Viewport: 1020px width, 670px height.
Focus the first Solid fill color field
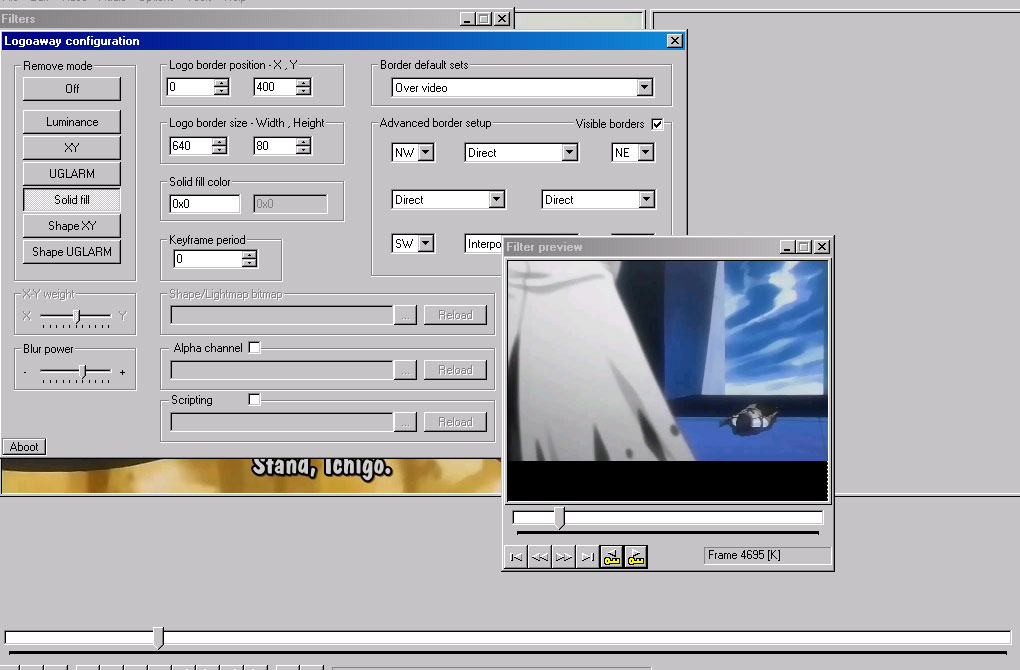[x=205, y=204]
